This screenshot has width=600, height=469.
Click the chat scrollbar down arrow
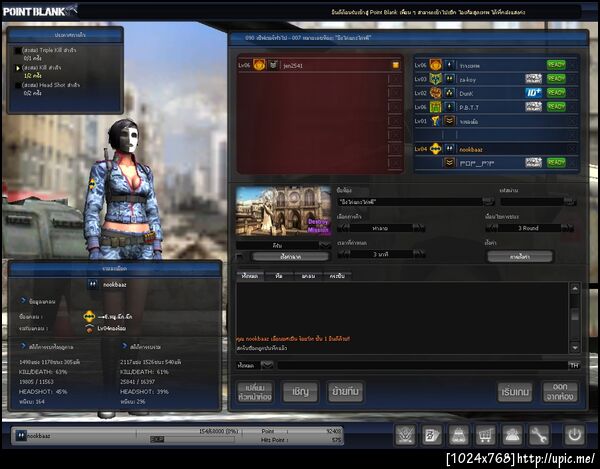[575, 347]
